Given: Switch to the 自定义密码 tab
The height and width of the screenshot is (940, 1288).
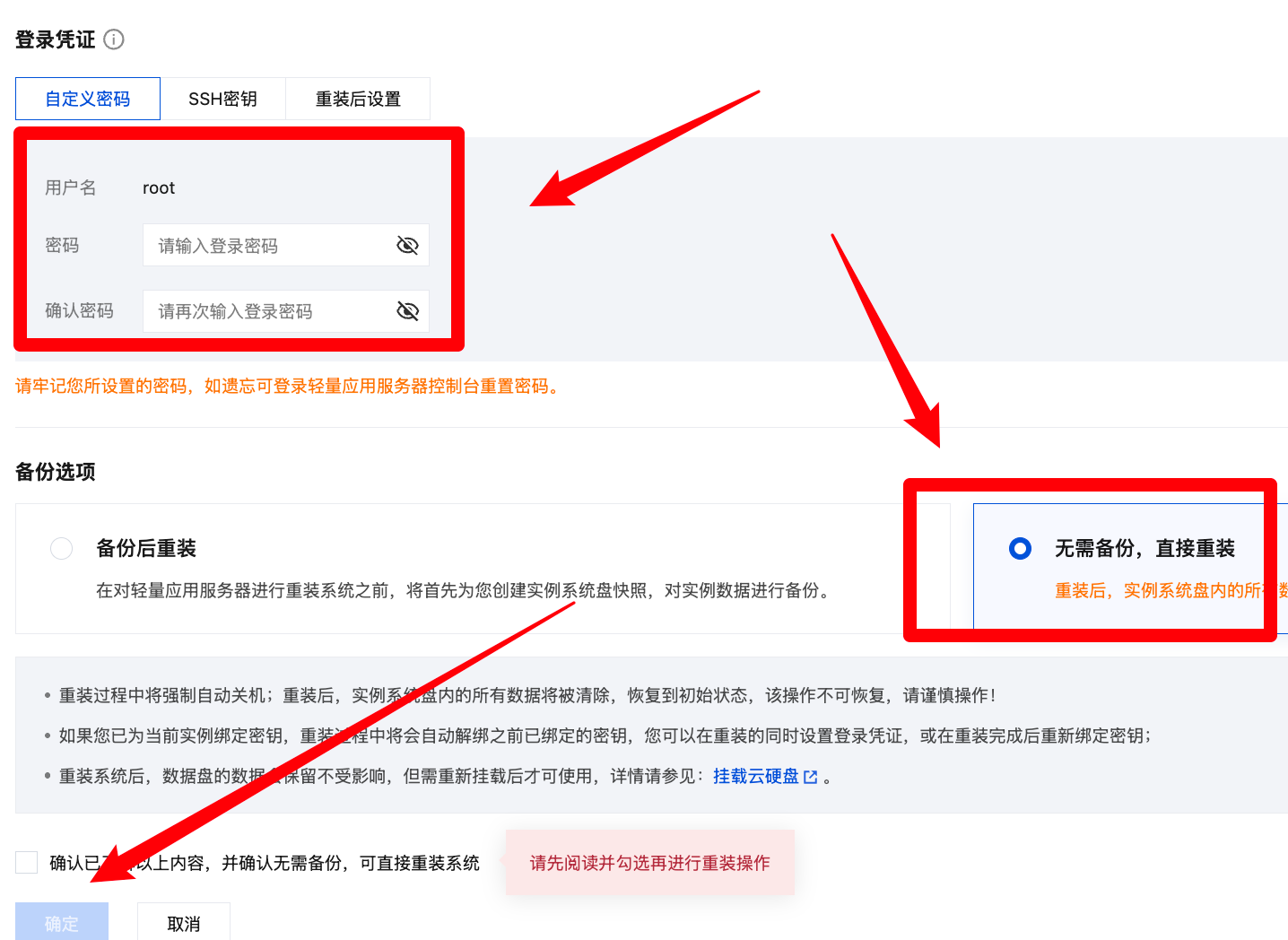Looking at the screenshot, I should pyautogui.click(x=87, y=99).
